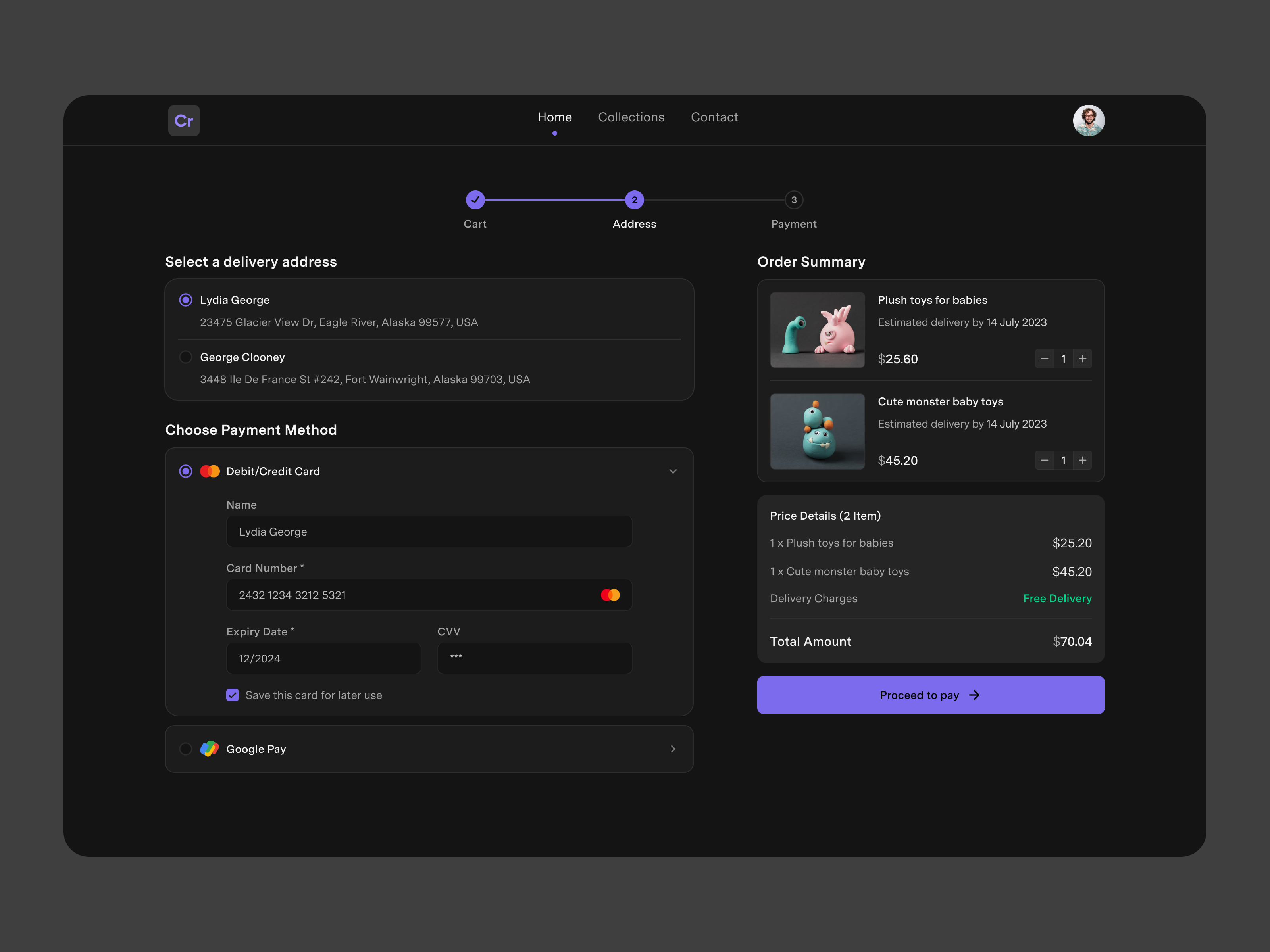
Task: Open the profile avatar menu
Action: (1089, 121)
